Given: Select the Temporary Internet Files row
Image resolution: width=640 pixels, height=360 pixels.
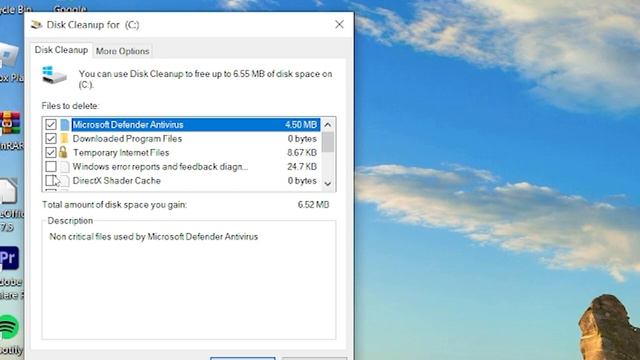Looking at the screenshot, I should pyautogui.click(x=181, y=153).
